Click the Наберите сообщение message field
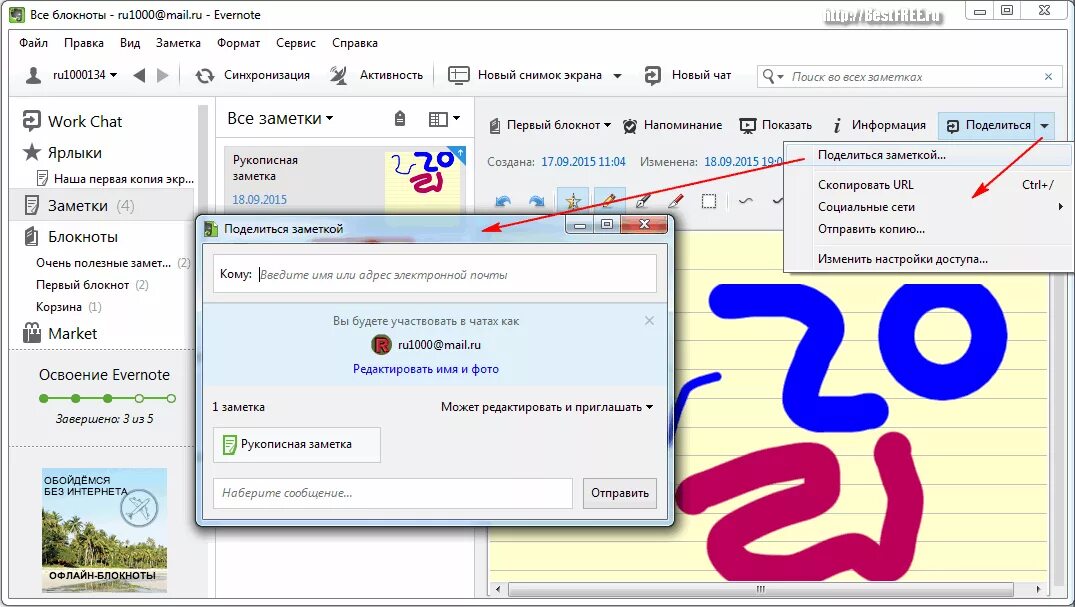Image resolution: width=1075 pixels, height=607 pixels. pyautogui.click(x=393, y=493)
